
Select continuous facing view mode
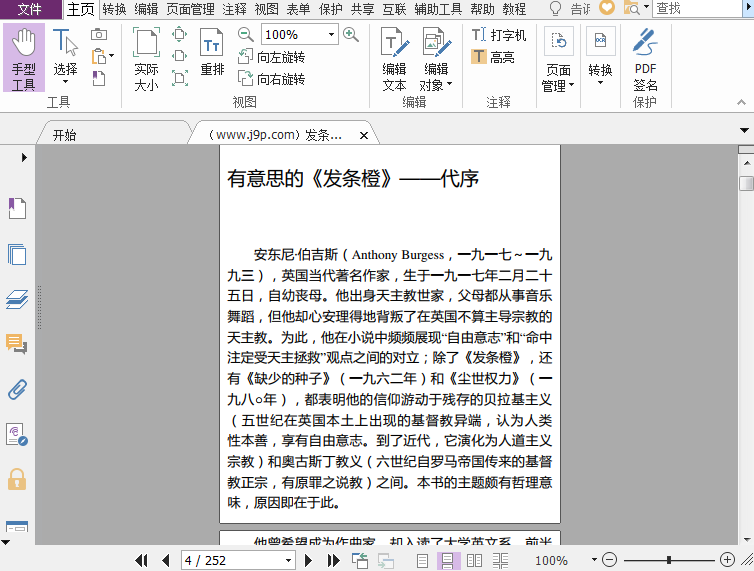pyautogui.click(x=500, y=560)
